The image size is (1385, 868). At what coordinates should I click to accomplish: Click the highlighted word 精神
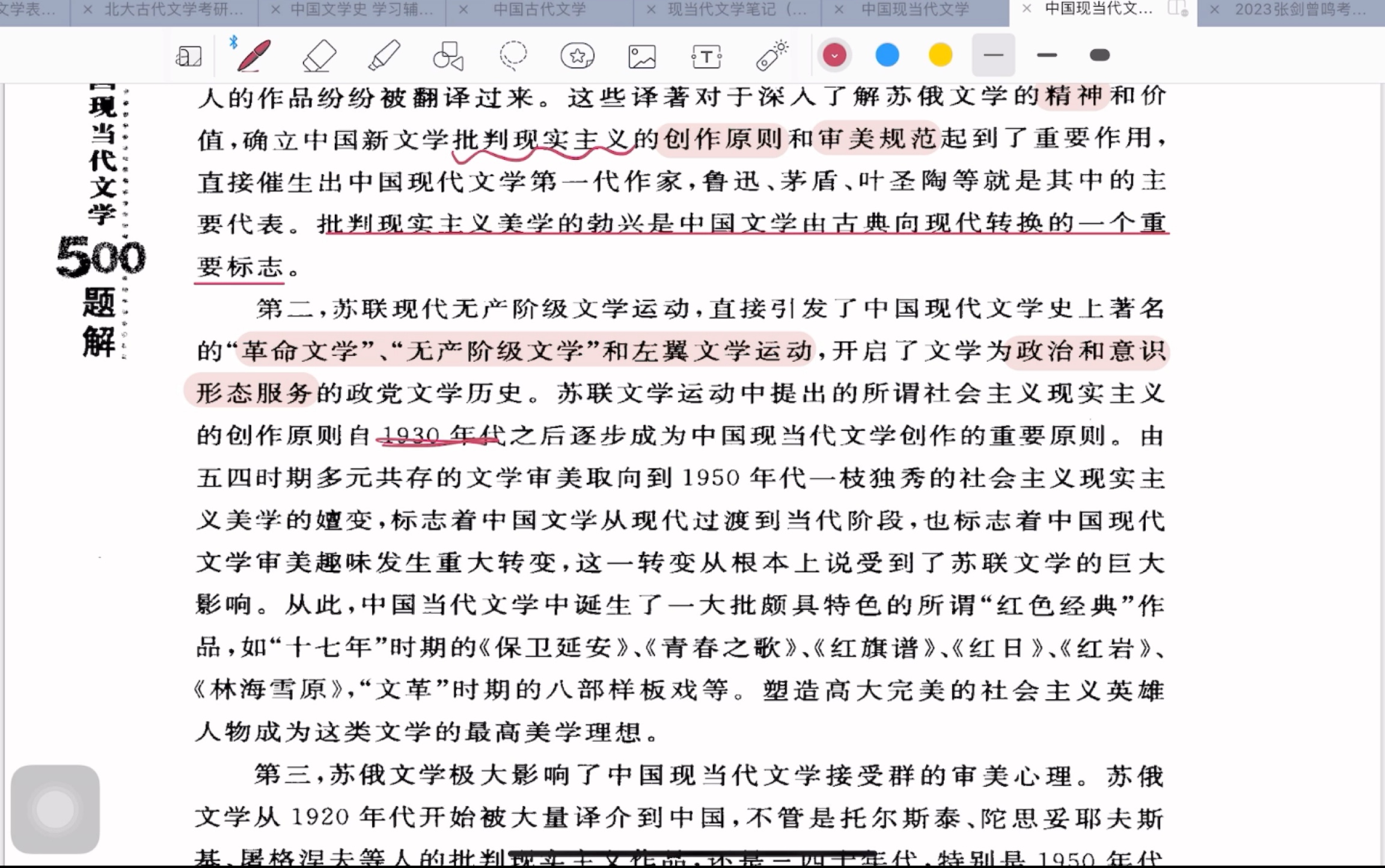tap(1074, 96)
